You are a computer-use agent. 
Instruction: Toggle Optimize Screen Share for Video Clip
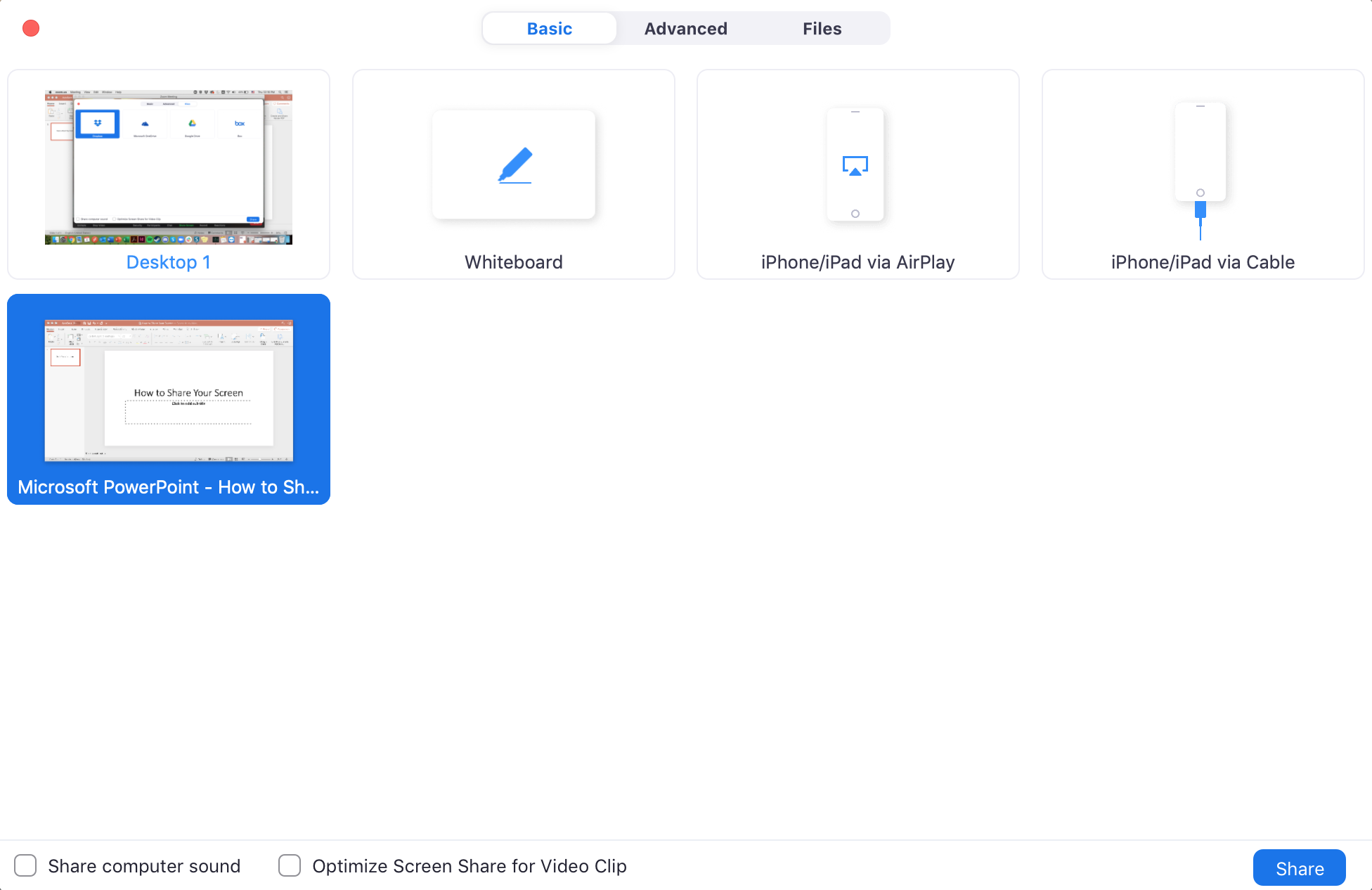point(290,865)
